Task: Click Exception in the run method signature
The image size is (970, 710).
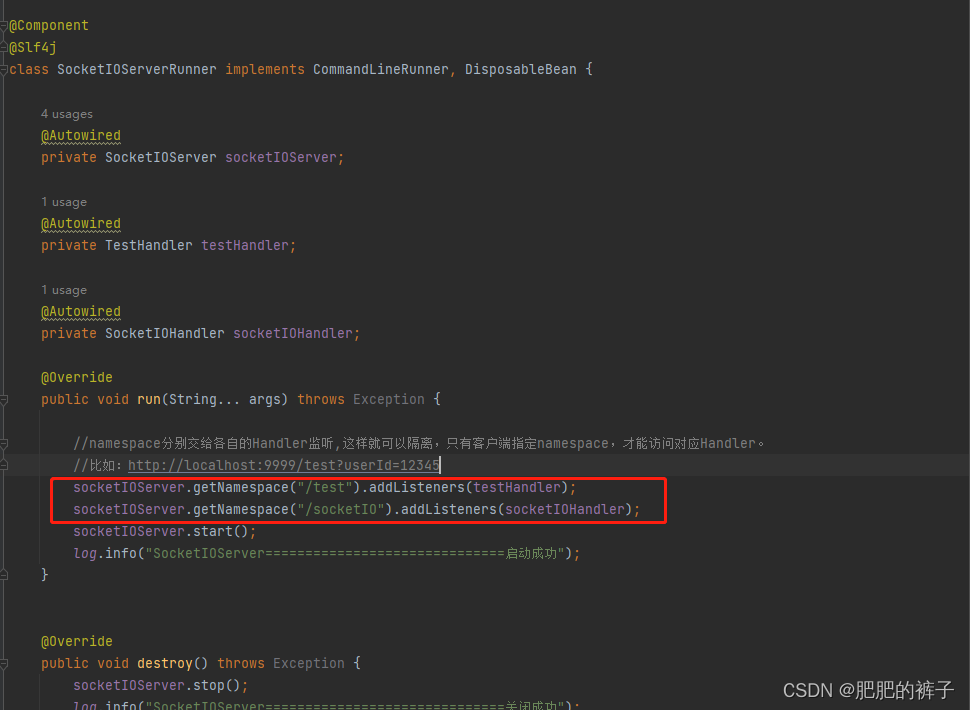Action: (388, 400)
